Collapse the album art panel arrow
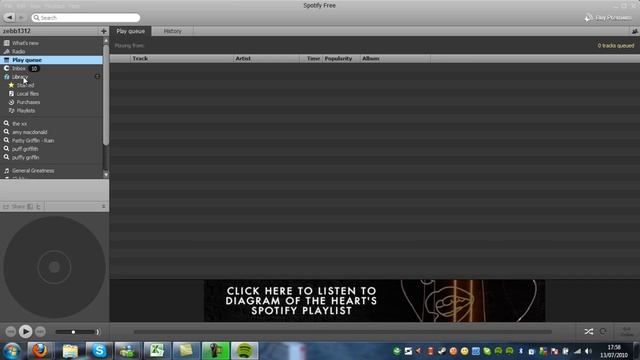This screenshot has width=640, height=360. [103, 207]
